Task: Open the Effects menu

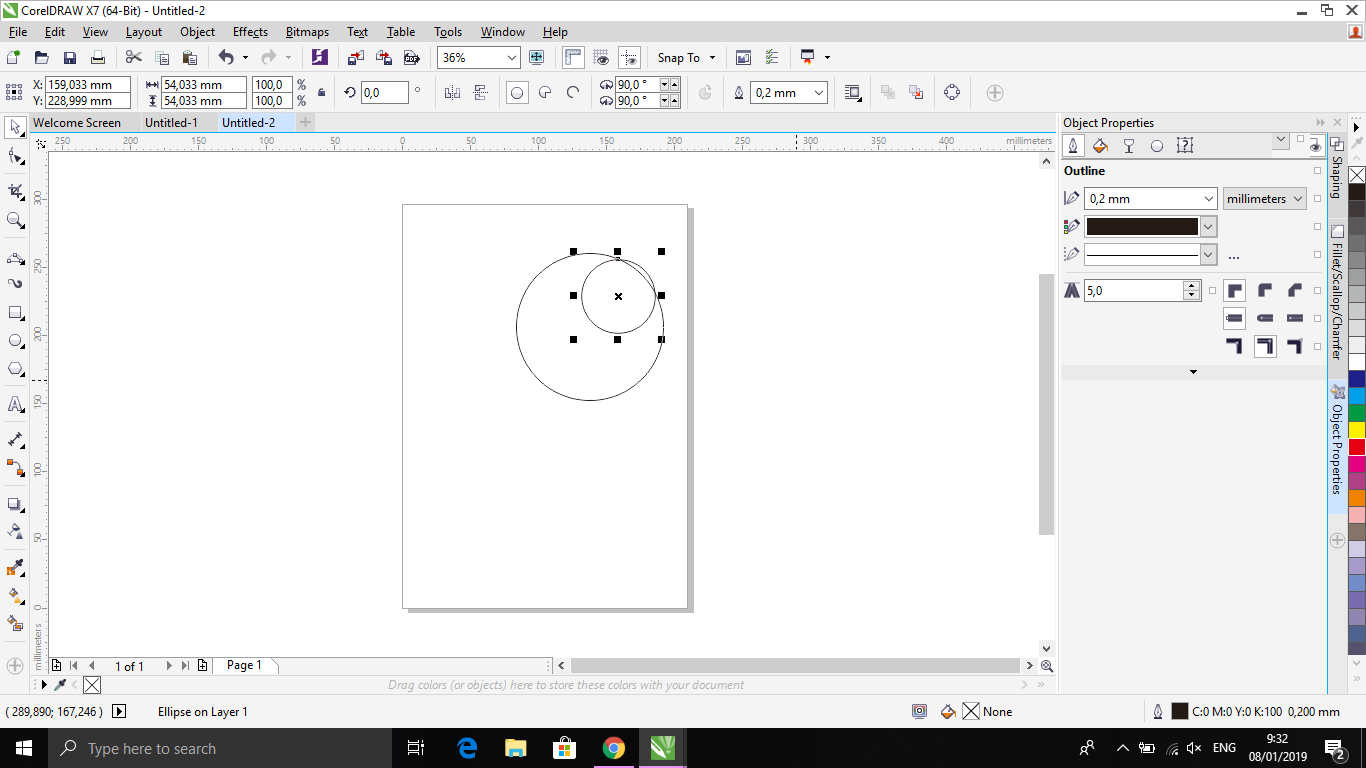Action: 250,32
